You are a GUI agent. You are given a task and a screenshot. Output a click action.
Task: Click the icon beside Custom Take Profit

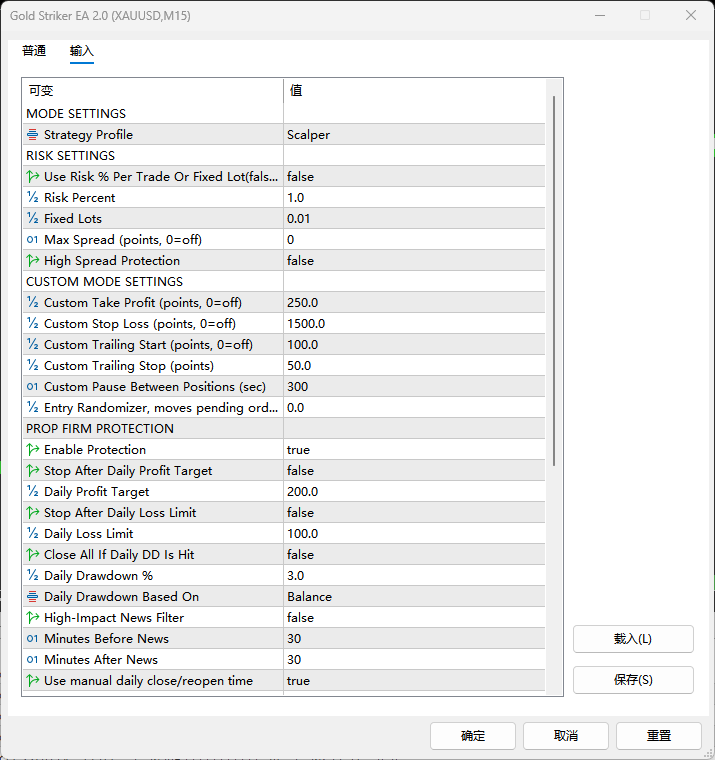[32, 302]
